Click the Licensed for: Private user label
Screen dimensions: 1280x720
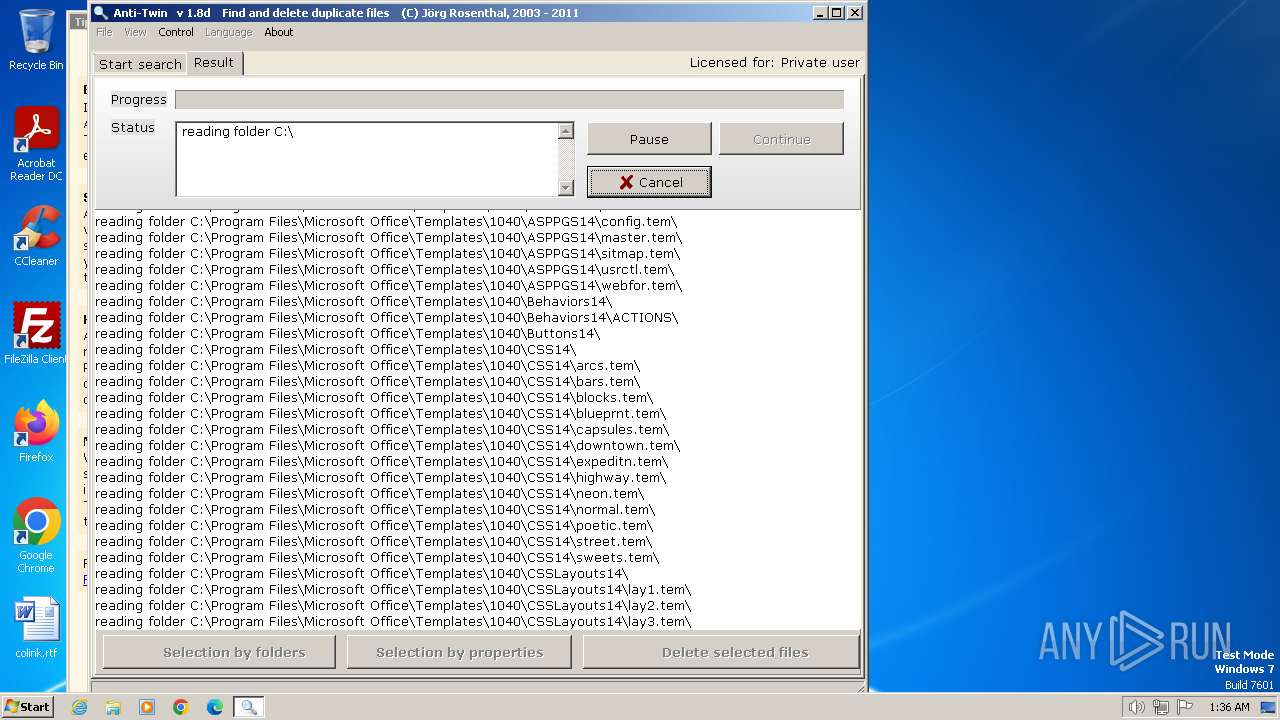click(x=775, y=62)
